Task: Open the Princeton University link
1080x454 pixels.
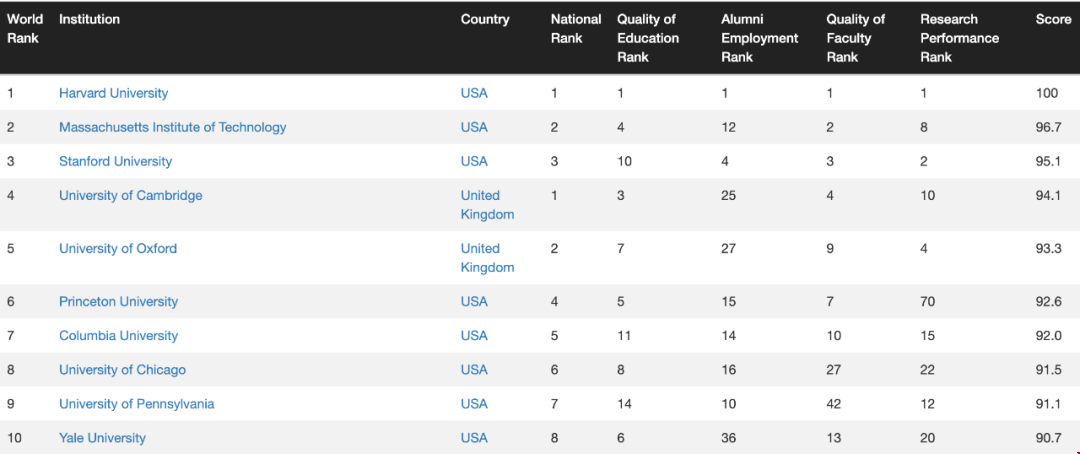Action: pyautogui.click(x=118, y=302)
